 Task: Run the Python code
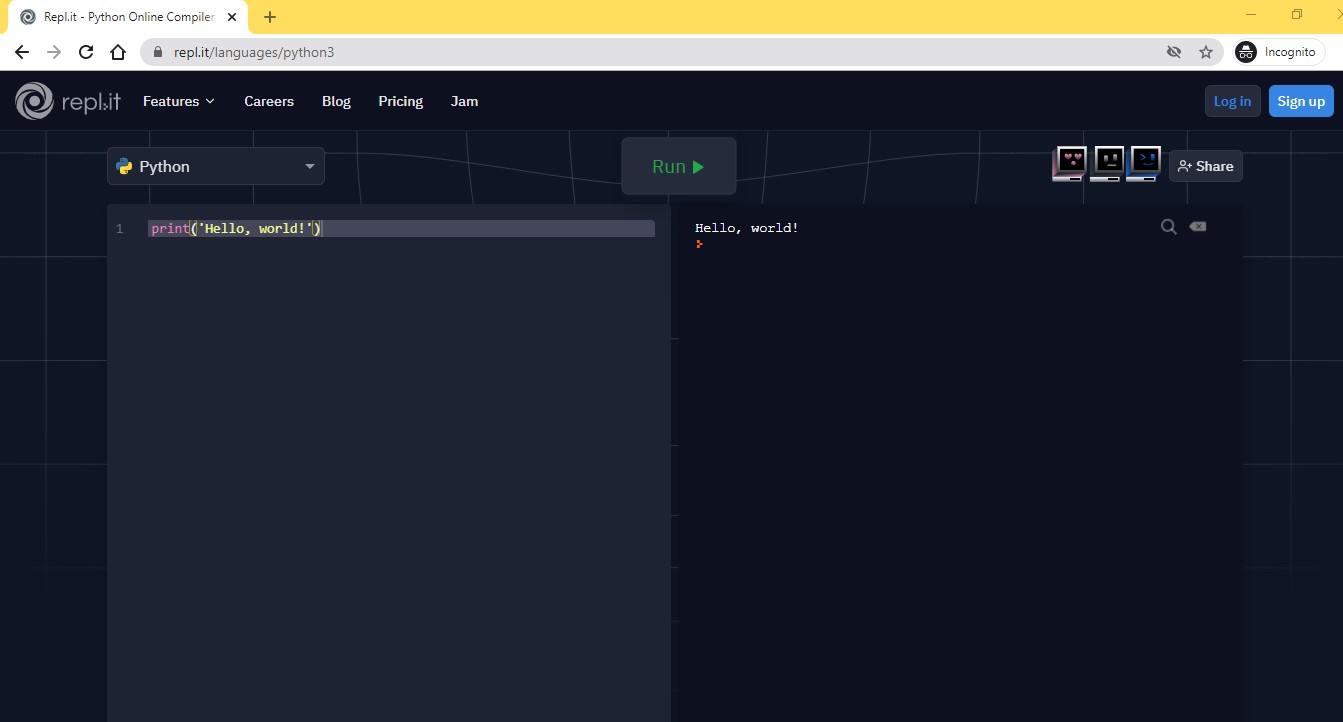click(678, 167)
